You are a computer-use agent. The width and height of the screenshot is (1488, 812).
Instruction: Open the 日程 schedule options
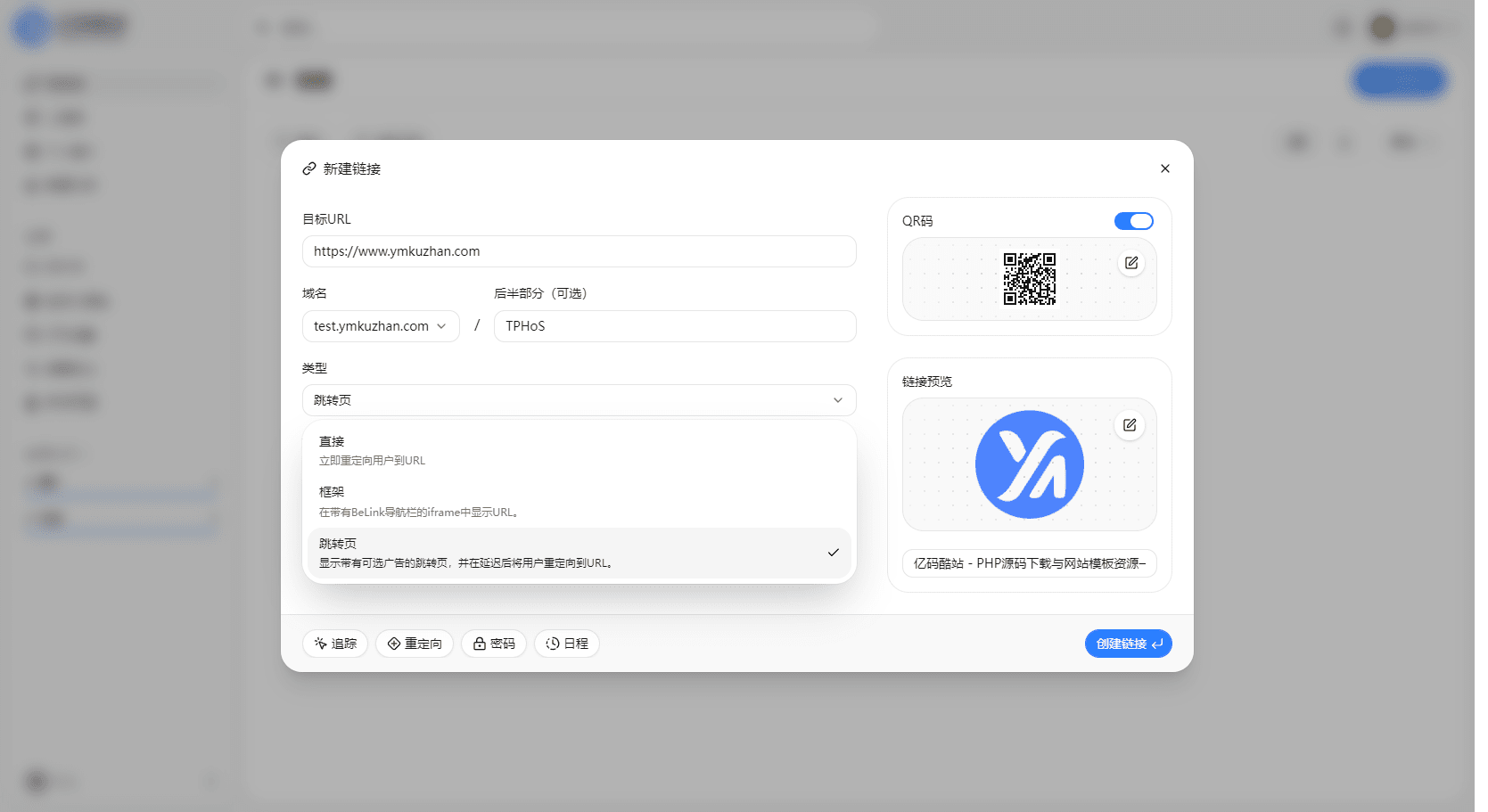tap(567, 644)
